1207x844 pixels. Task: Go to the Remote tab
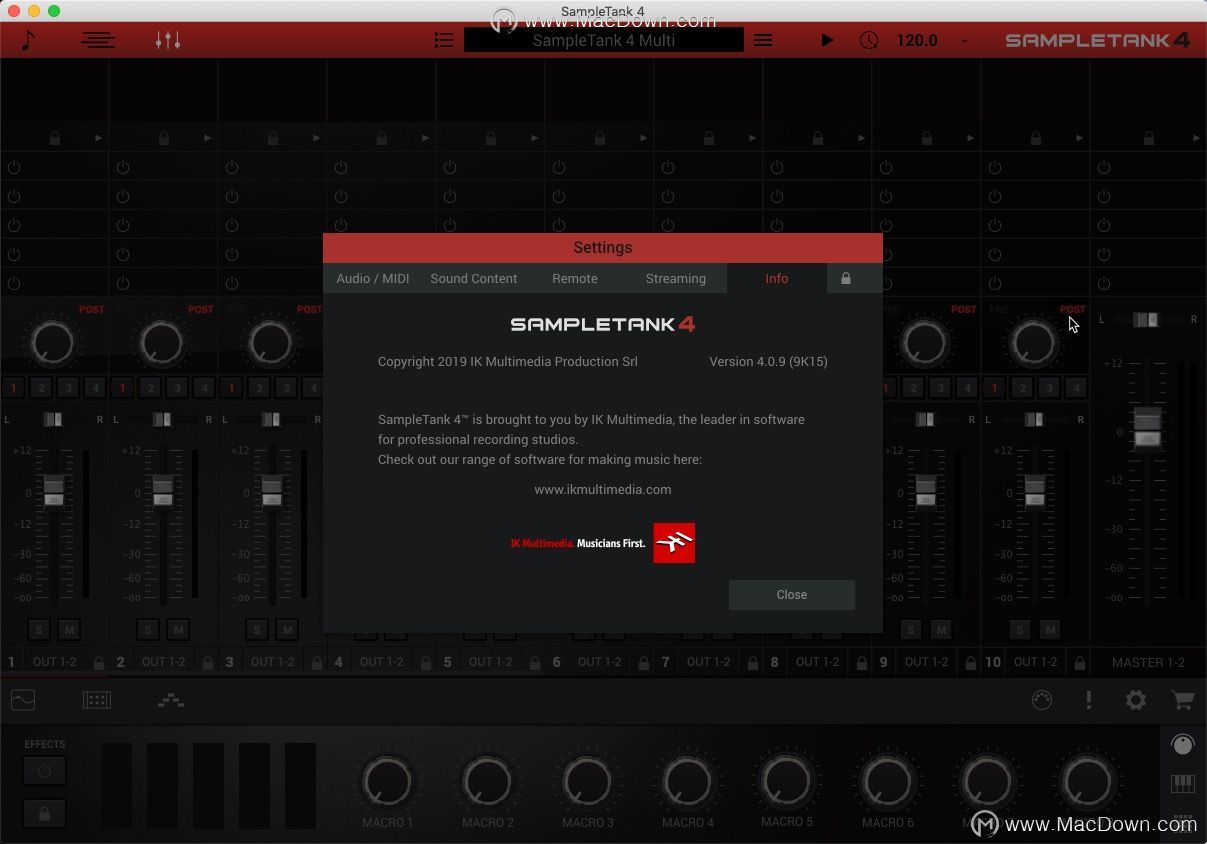575,278
